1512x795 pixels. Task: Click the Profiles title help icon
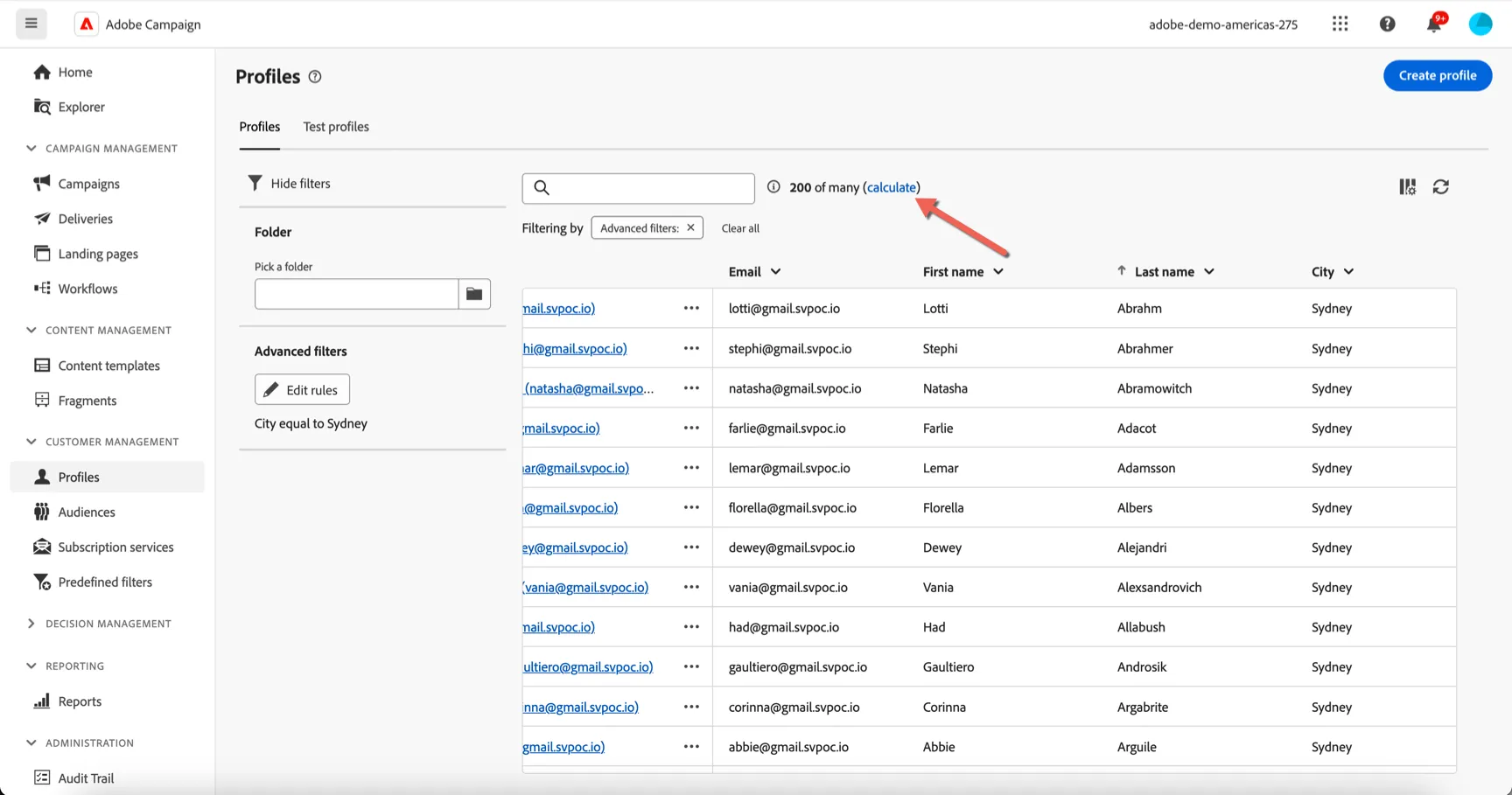pos(315,77)
